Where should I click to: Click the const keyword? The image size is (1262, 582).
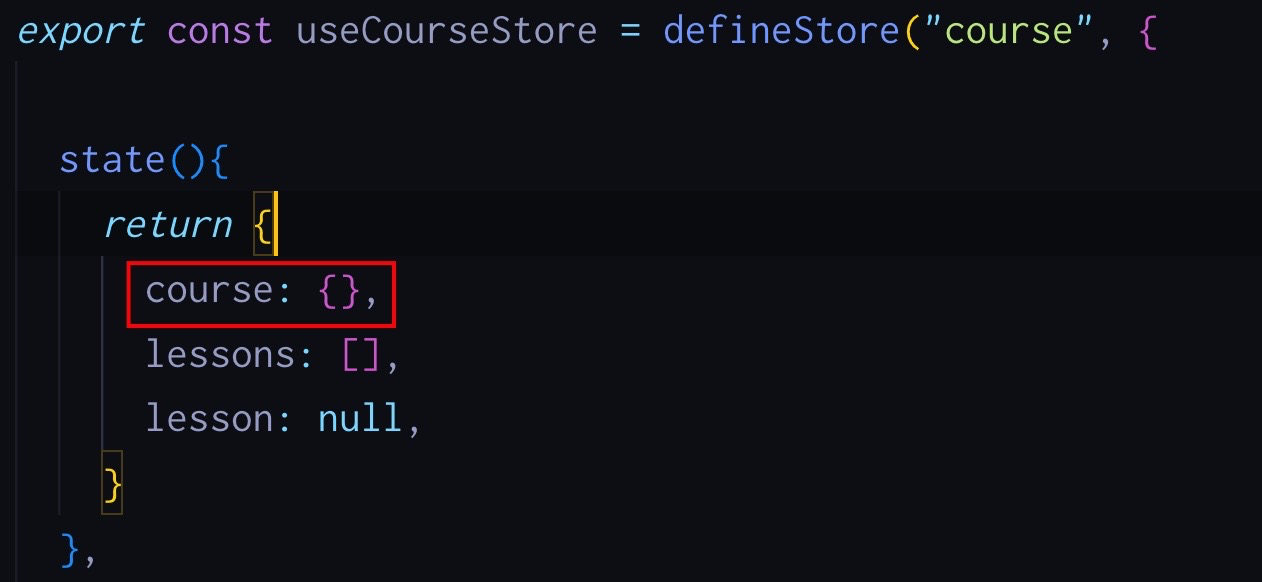click(x=219, y=31)
